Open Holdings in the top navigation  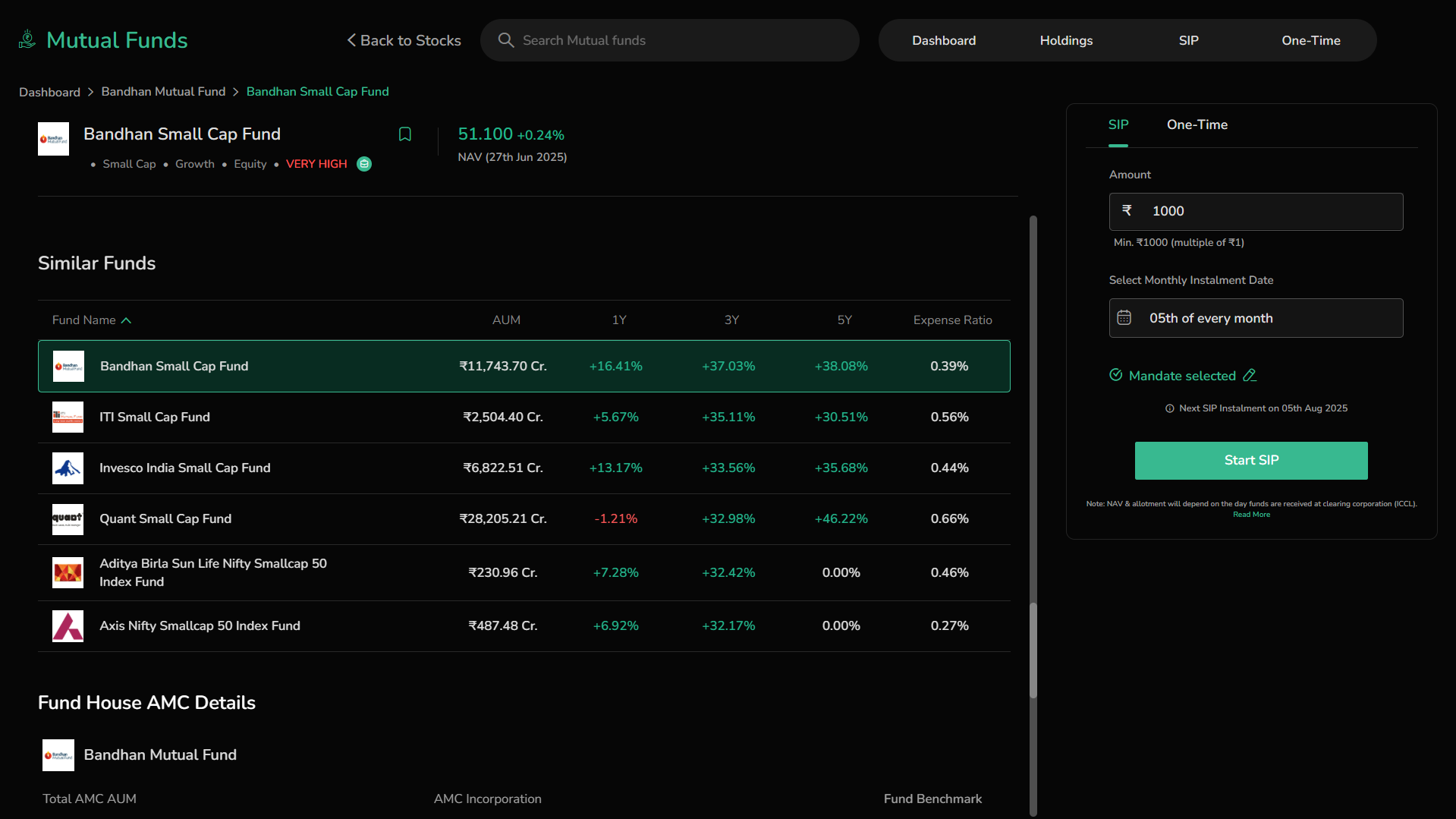1066,40
